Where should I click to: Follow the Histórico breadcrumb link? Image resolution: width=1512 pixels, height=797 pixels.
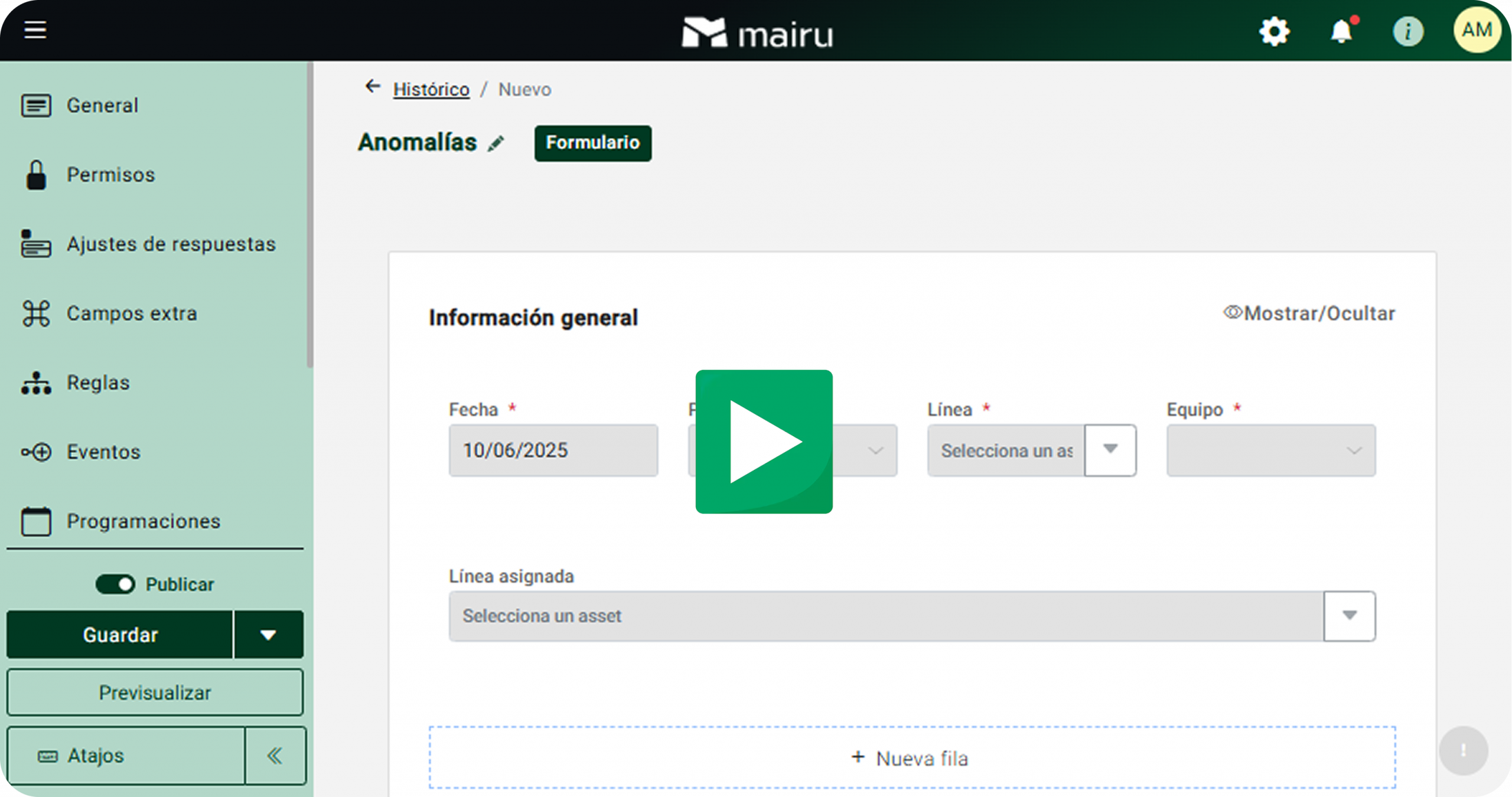[x=431, y=90]
